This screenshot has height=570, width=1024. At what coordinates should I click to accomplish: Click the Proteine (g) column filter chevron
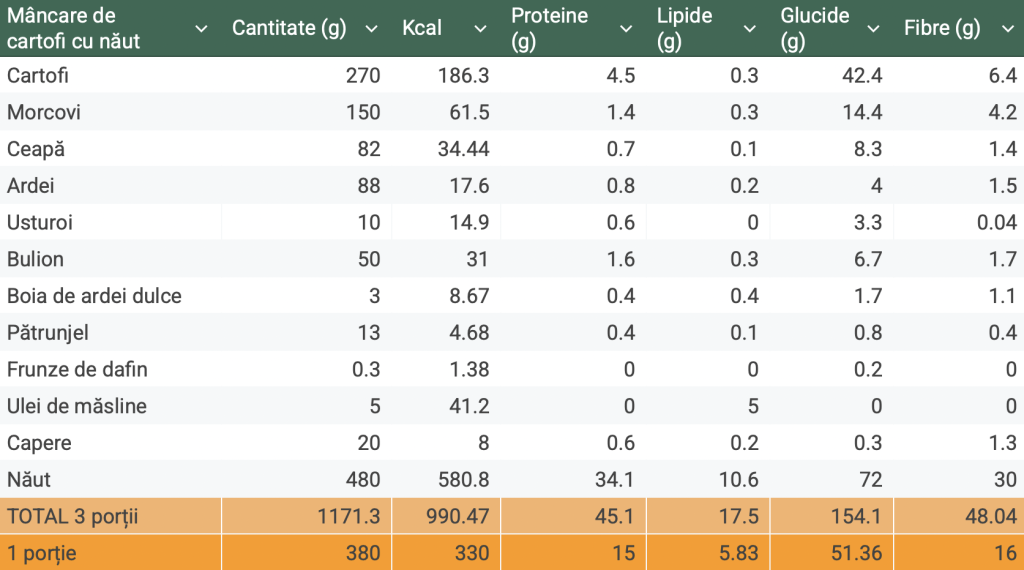tap(626, 29)
